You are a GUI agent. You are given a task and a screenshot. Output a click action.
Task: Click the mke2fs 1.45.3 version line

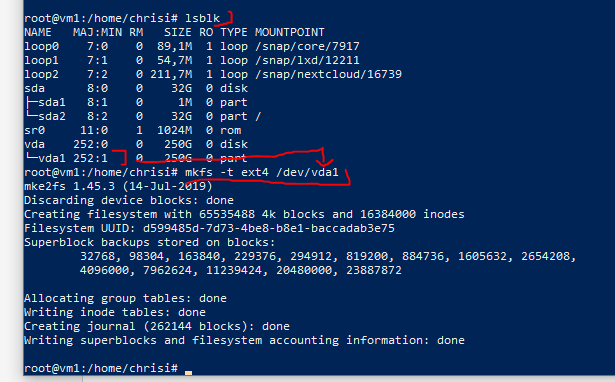point(118,186)
